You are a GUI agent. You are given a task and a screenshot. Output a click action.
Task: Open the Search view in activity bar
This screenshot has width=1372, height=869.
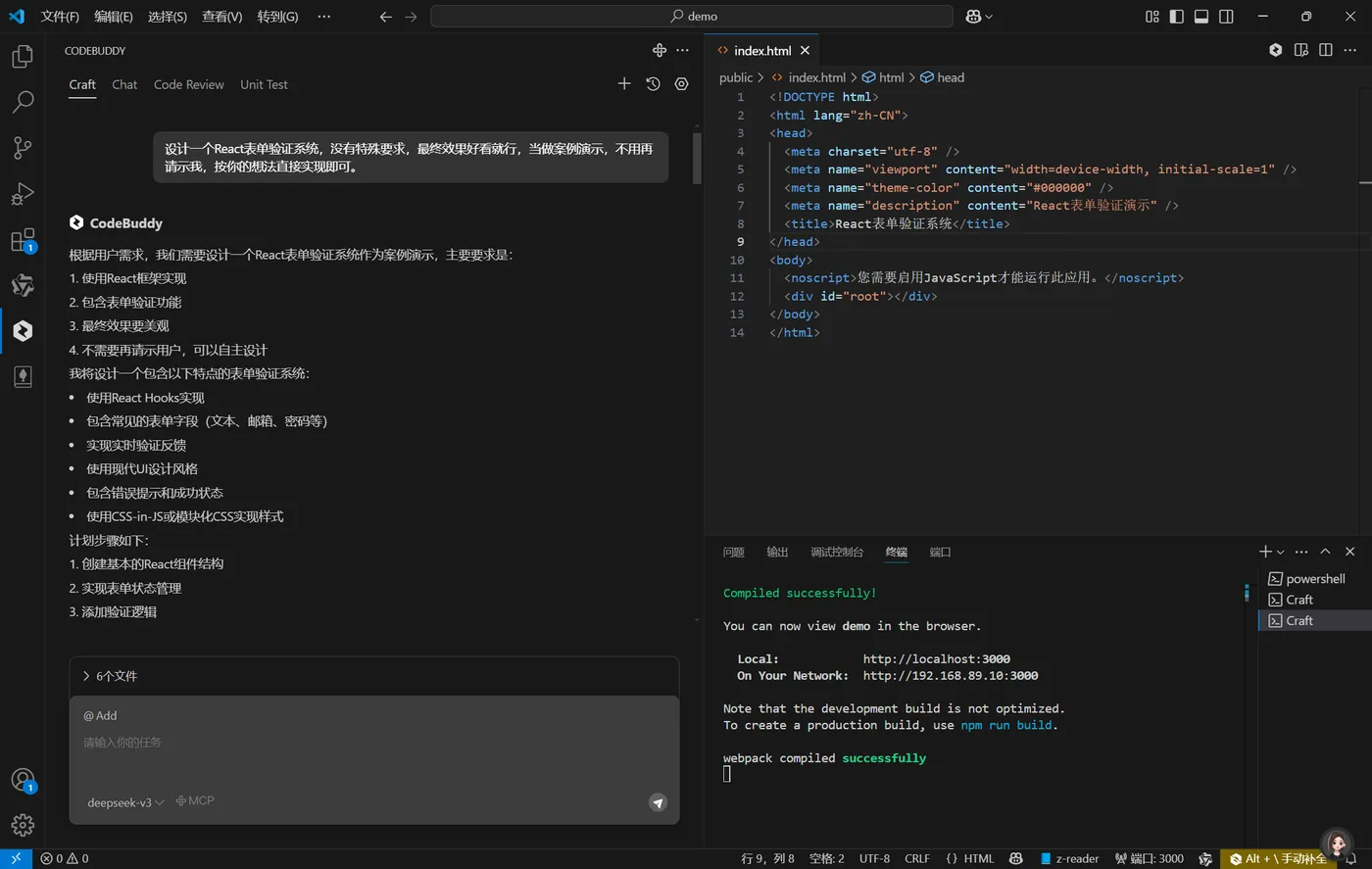pyautogui.click(x=23, y=102)
